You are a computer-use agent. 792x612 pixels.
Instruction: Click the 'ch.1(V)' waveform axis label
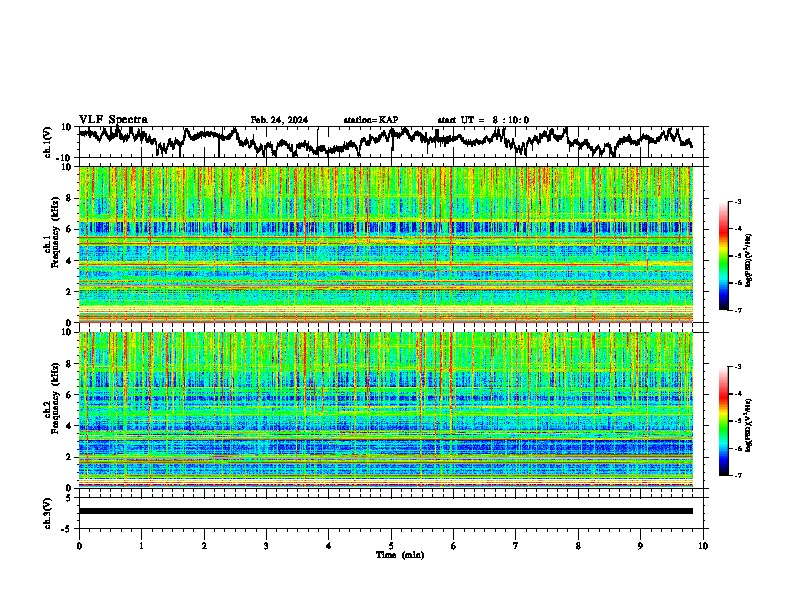pos(48,142)
